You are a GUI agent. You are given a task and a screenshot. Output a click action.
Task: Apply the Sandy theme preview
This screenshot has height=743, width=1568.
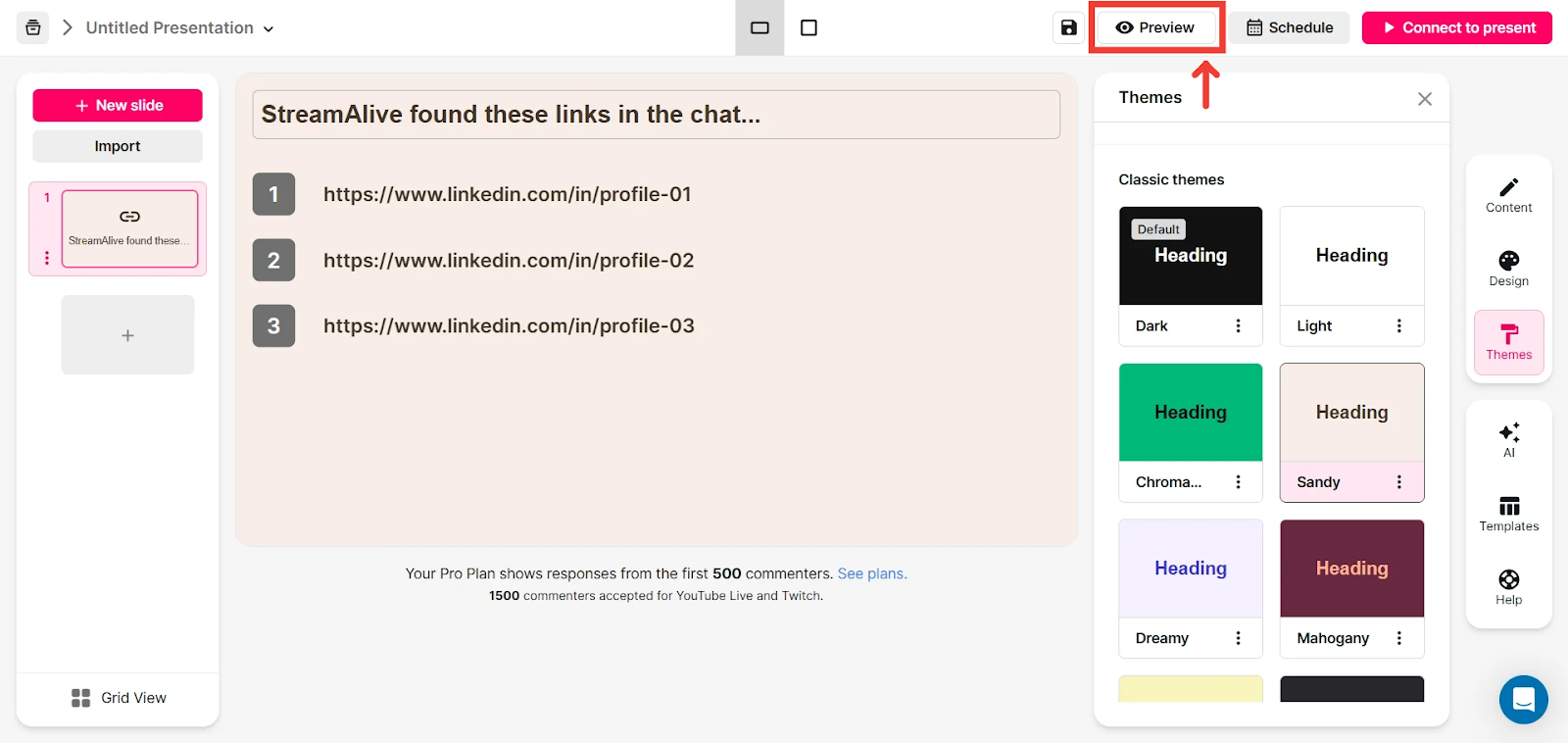pos(1352,413)
